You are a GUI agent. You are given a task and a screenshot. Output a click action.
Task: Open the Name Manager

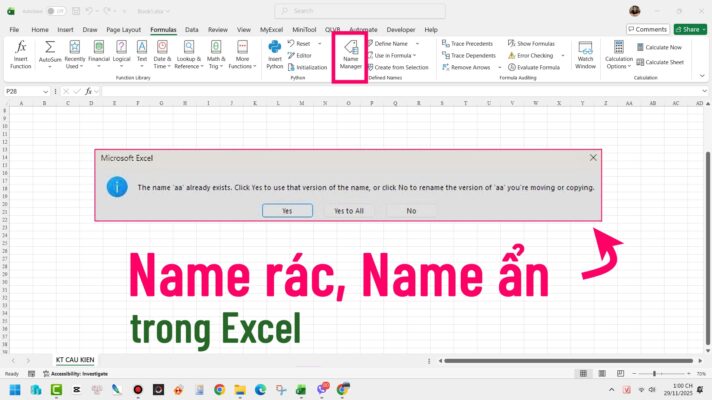coord(350,55)
